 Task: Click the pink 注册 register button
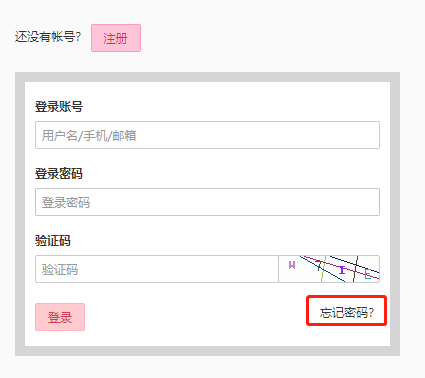tap(116, 38)
